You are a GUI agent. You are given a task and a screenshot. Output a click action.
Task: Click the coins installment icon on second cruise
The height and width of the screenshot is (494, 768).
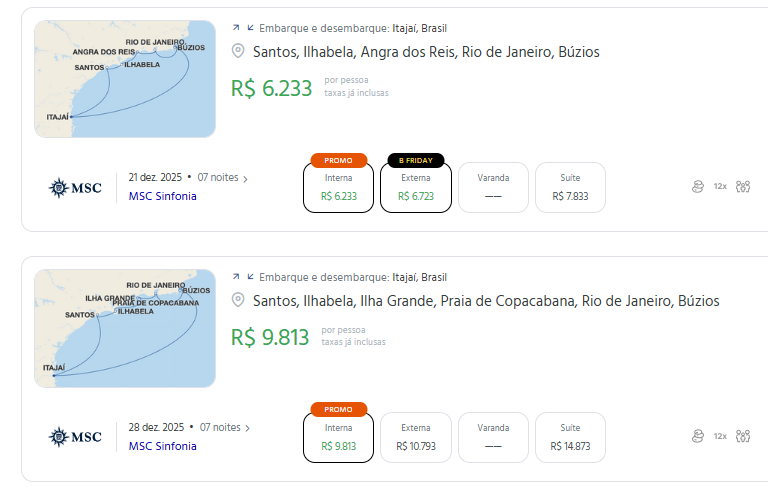[x=697, y=436]
